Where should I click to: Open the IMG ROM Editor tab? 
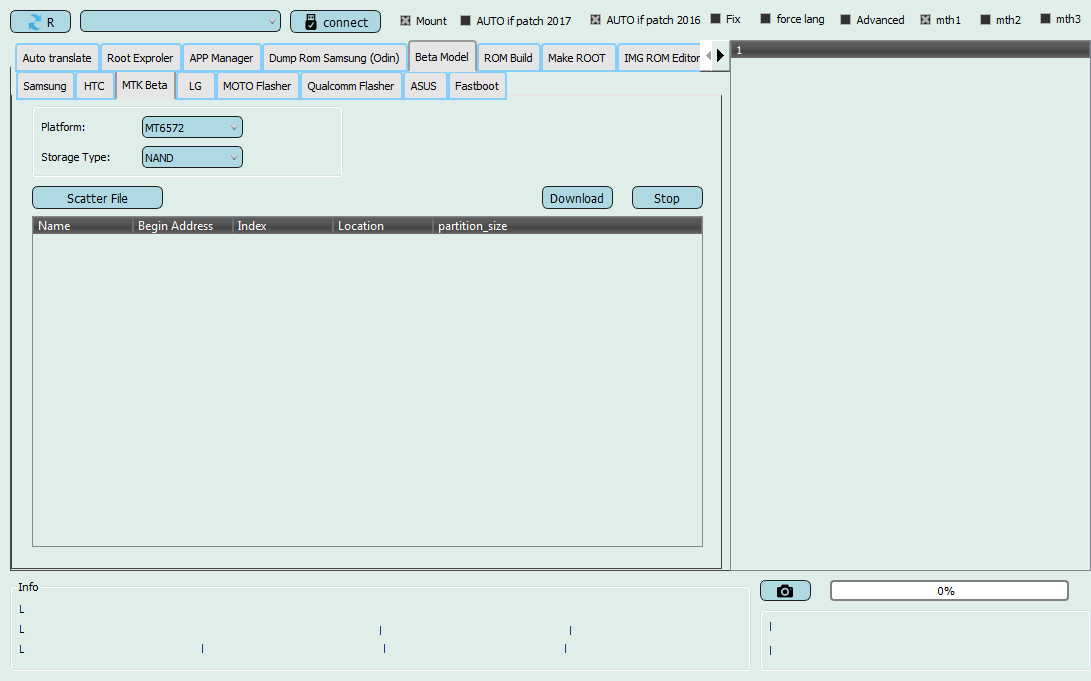[661, 58]
